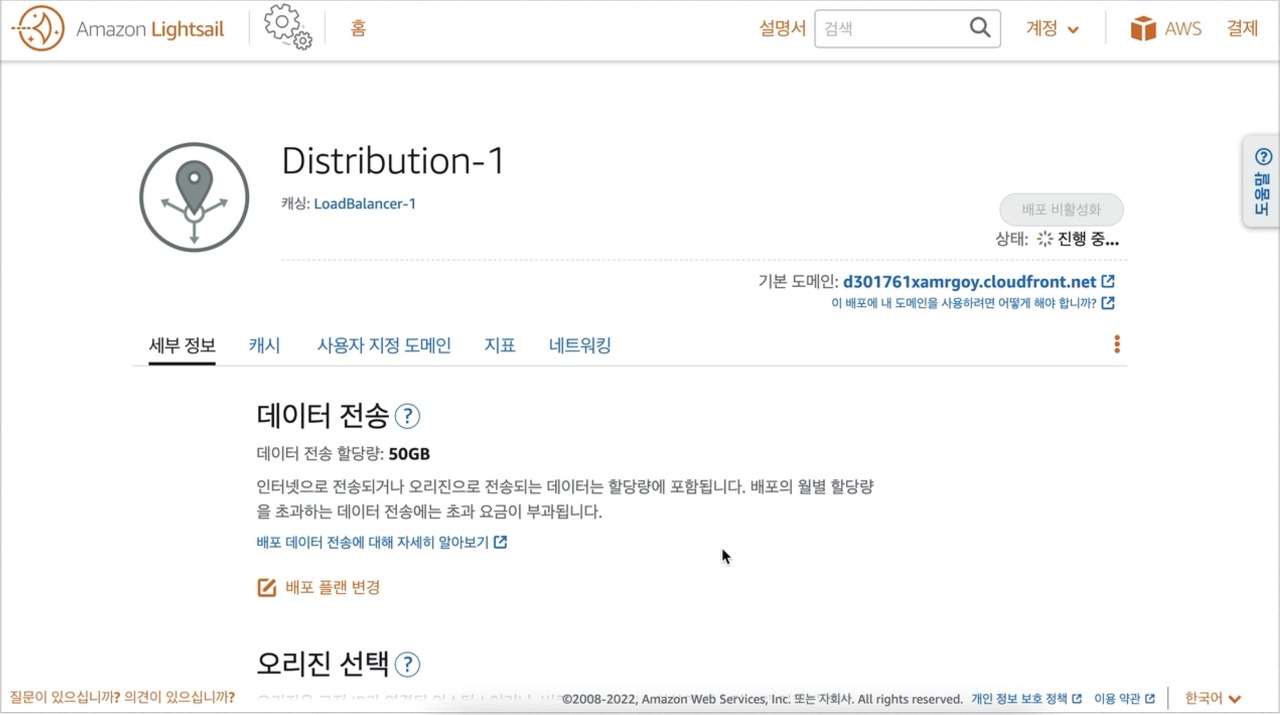Open the 설명서 documentation link

(x=782, y=29)
